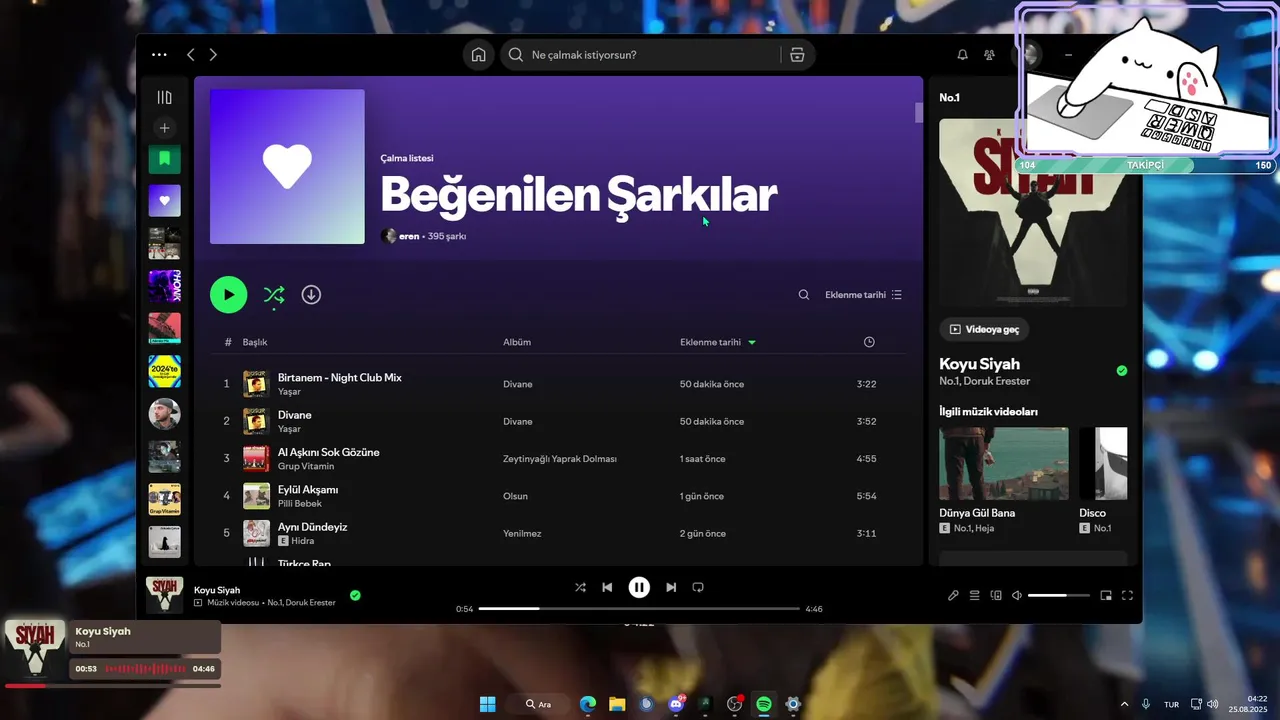Open Discord from the taskbar

(x=676, y=704)
